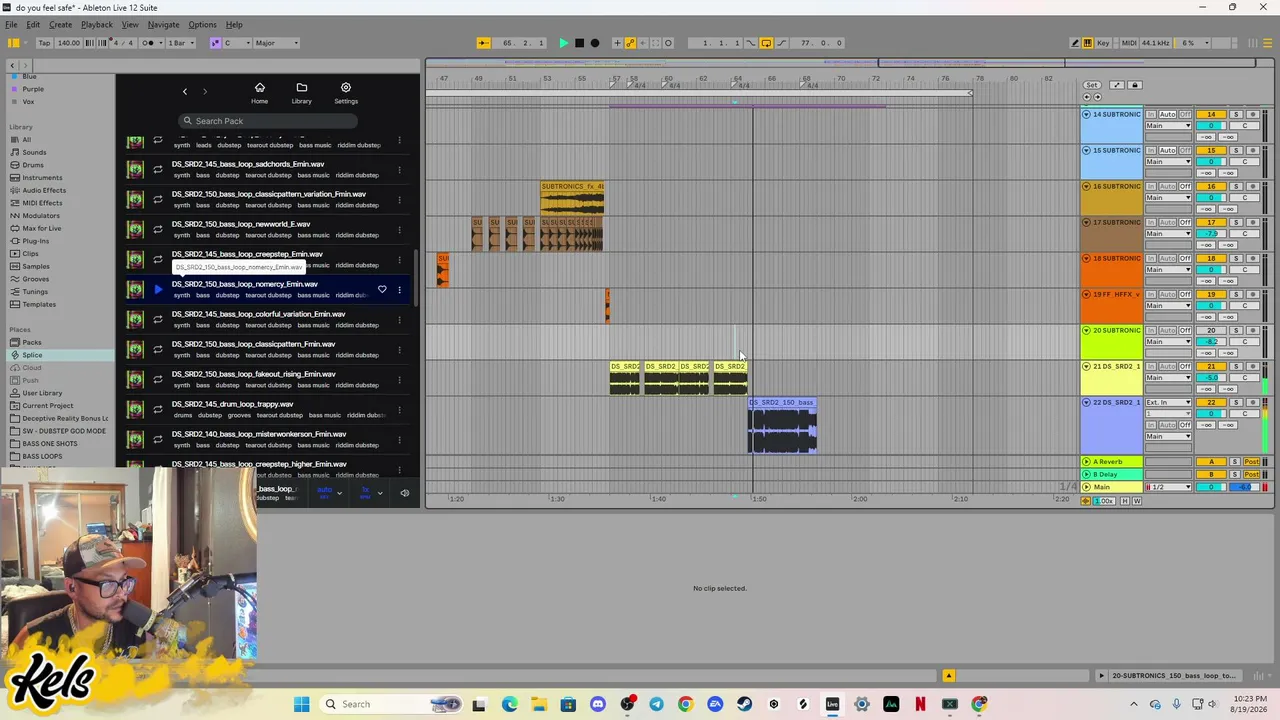Open Discord from the Windows taskbar
The height and width of the screenshot is (720, 1280).
pos(598,704)
